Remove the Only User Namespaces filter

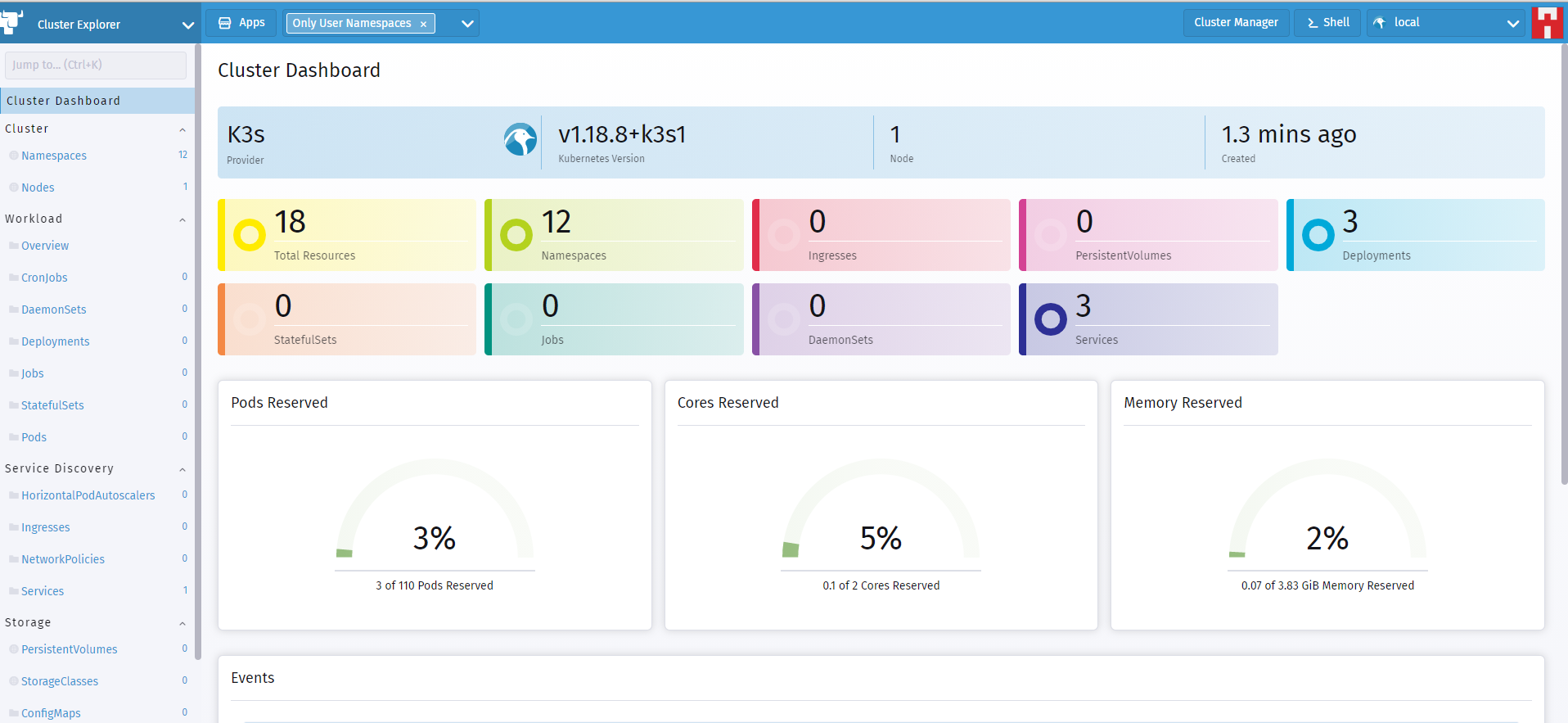(423, 24)
